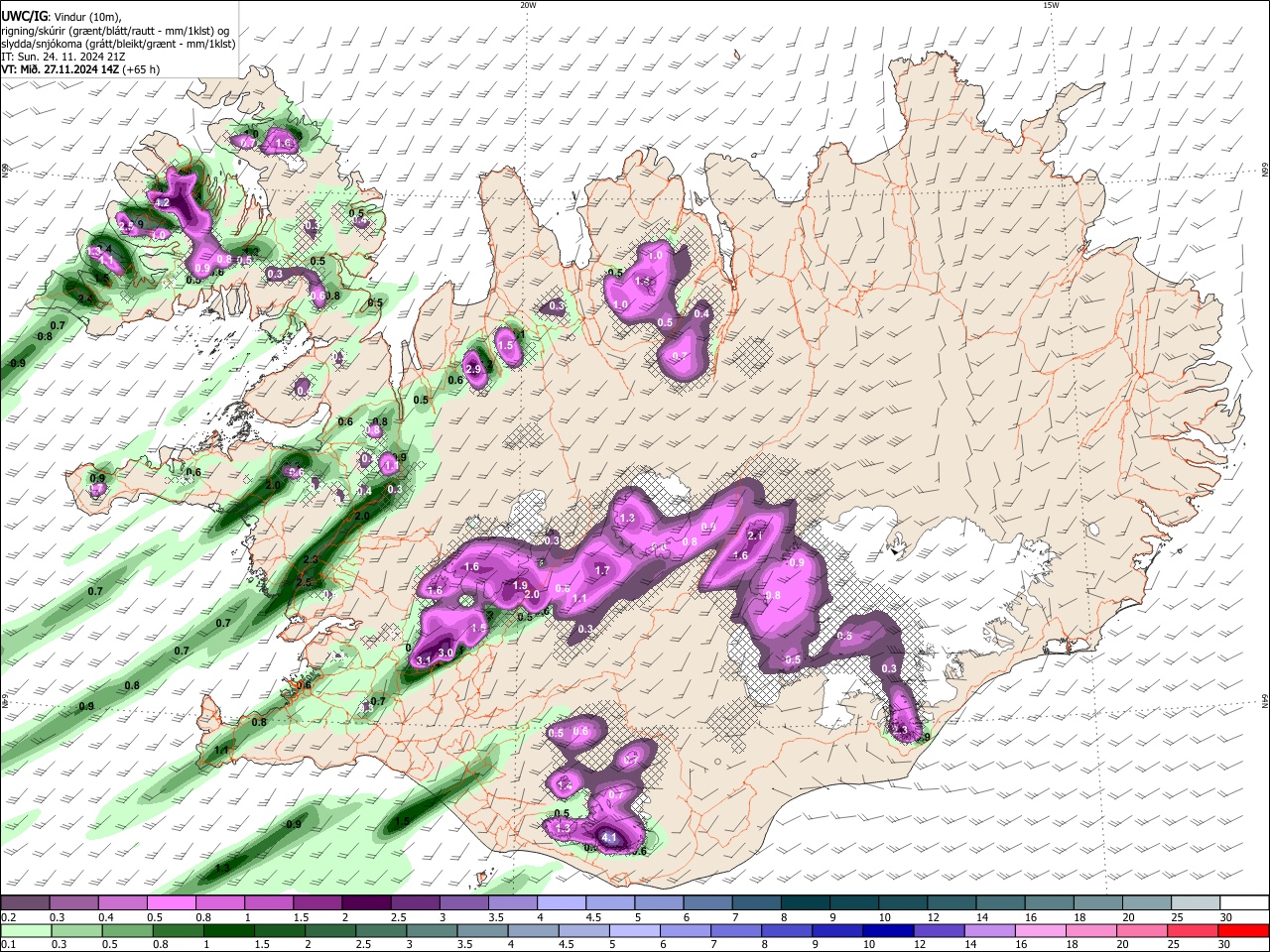Click the dark teal top-row swatch from 8 to 9
Viewport: 1270px width, 952px height.
(x=805, y=903)
